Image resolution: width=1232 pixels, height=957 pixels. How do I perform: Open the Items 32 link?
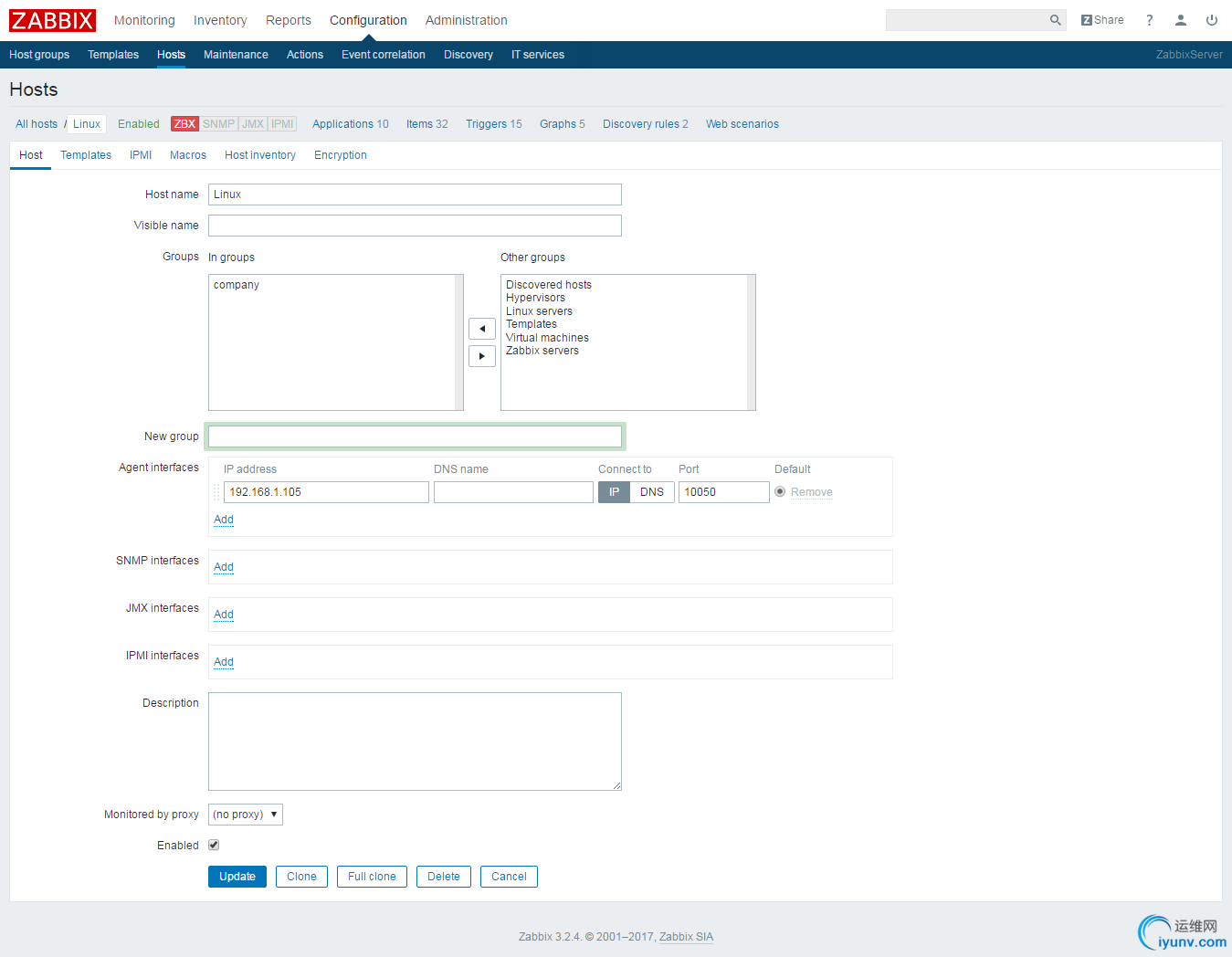pos(427,124)
